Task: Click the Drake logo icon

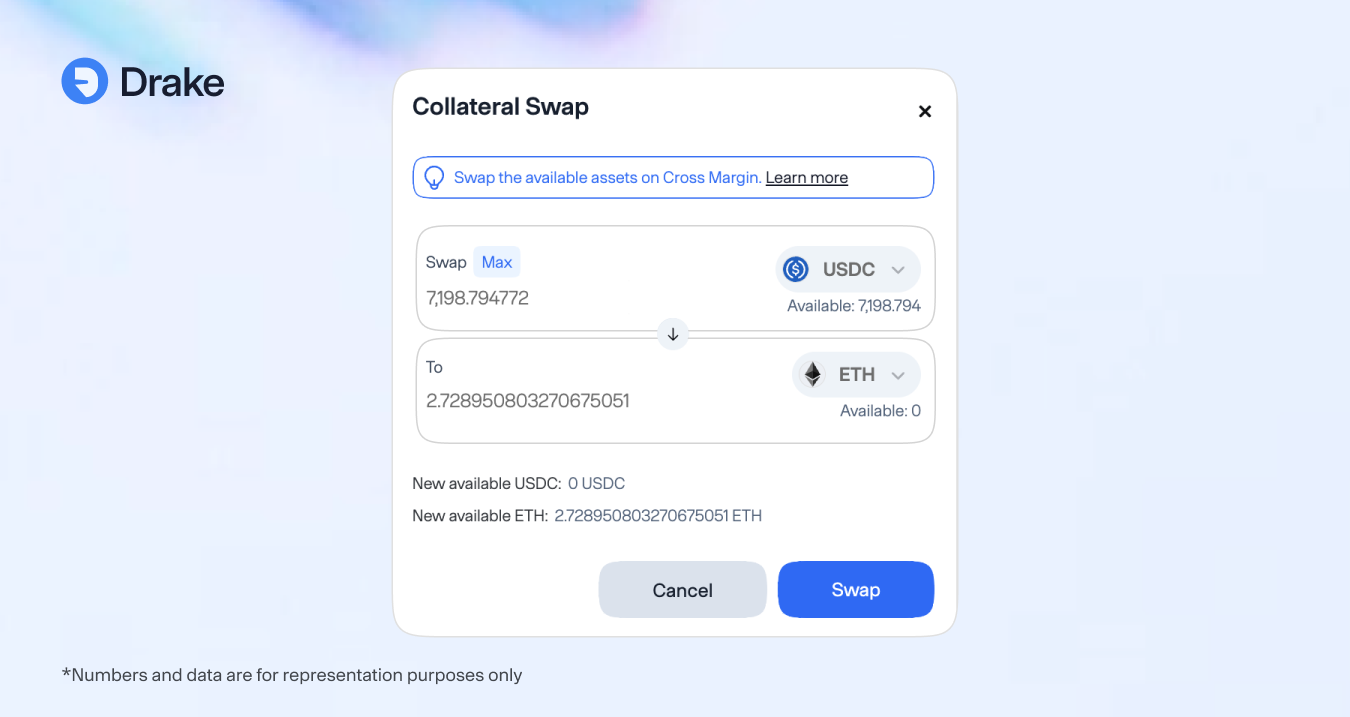Action: click(x=84, y=81)
